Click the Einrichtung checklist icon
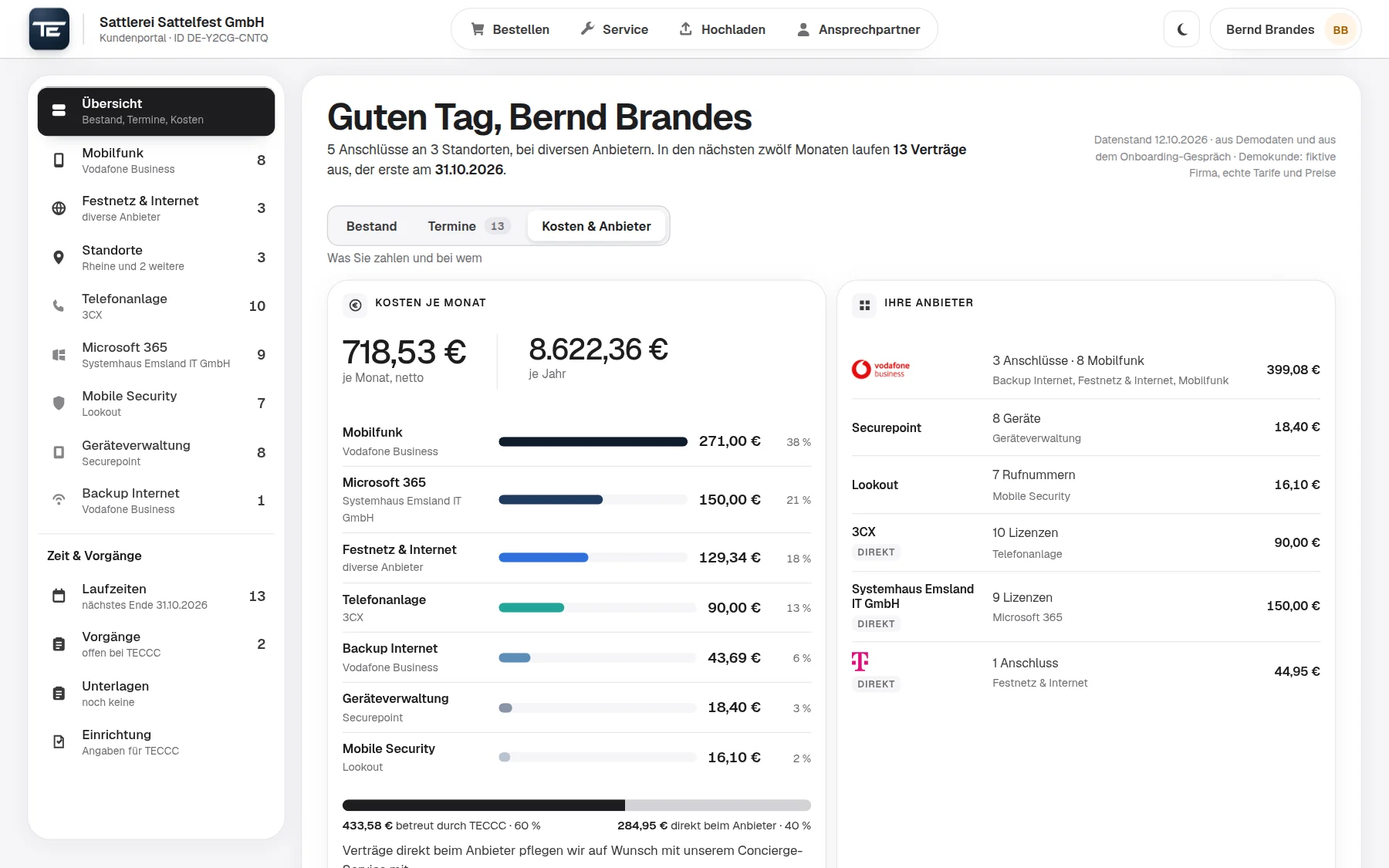Image resolution: width=1389 pixels, height=868 pixels. coord(59,741)
